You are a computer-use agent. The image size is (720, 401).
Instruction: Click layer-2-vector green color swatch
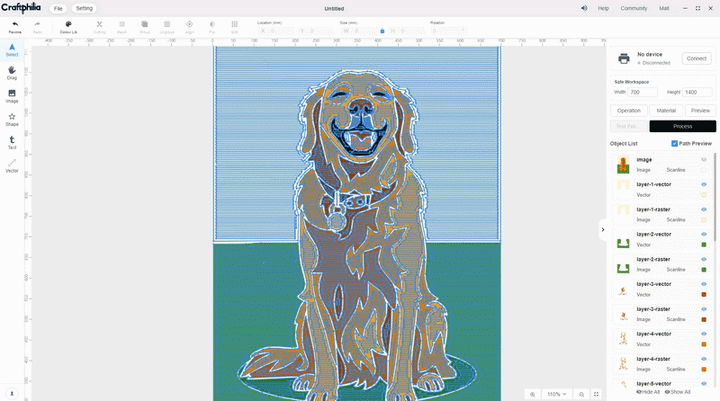703,245
